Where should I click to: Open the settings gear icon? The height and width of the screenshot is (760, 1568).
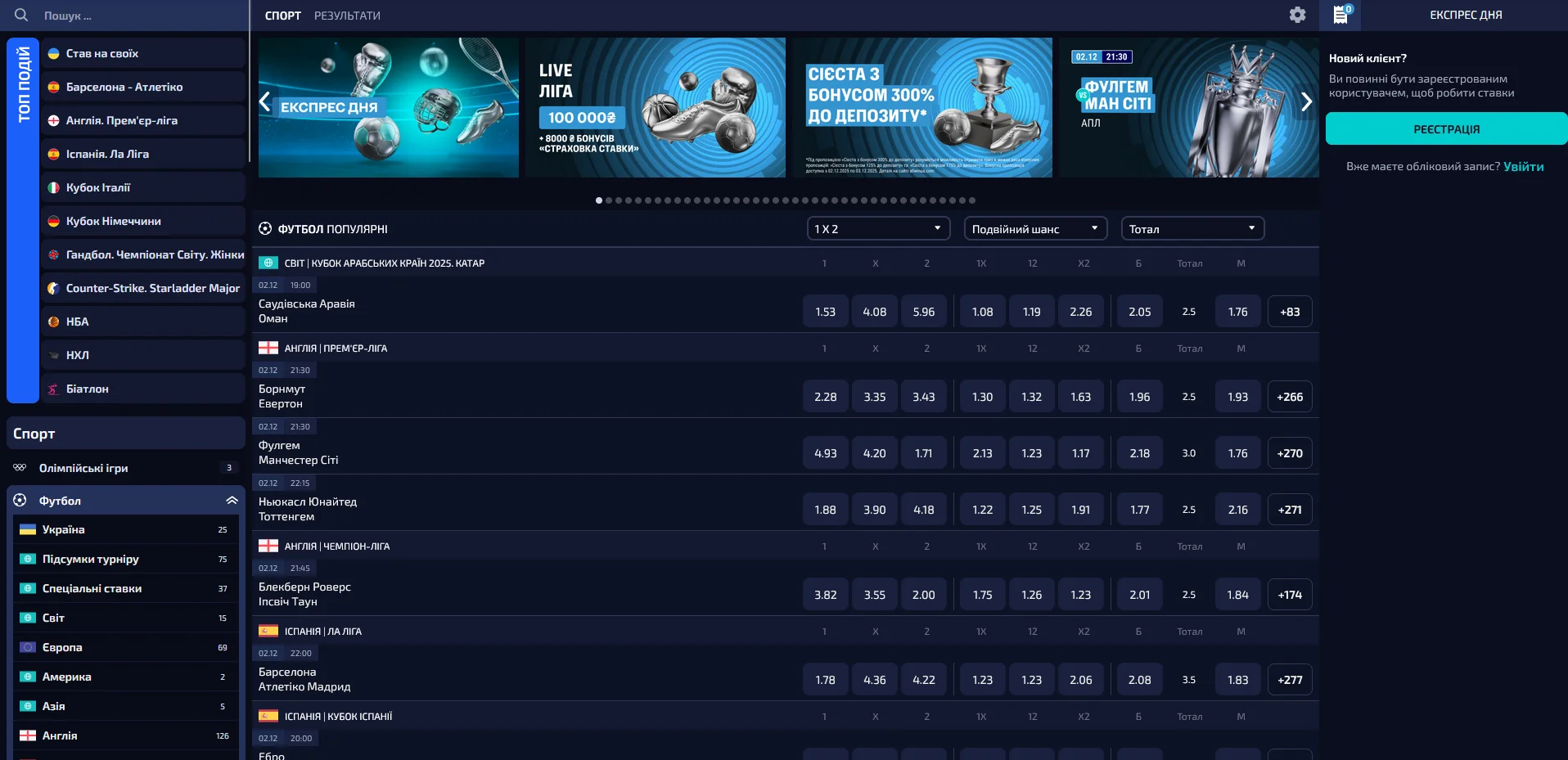point(1297,15)
